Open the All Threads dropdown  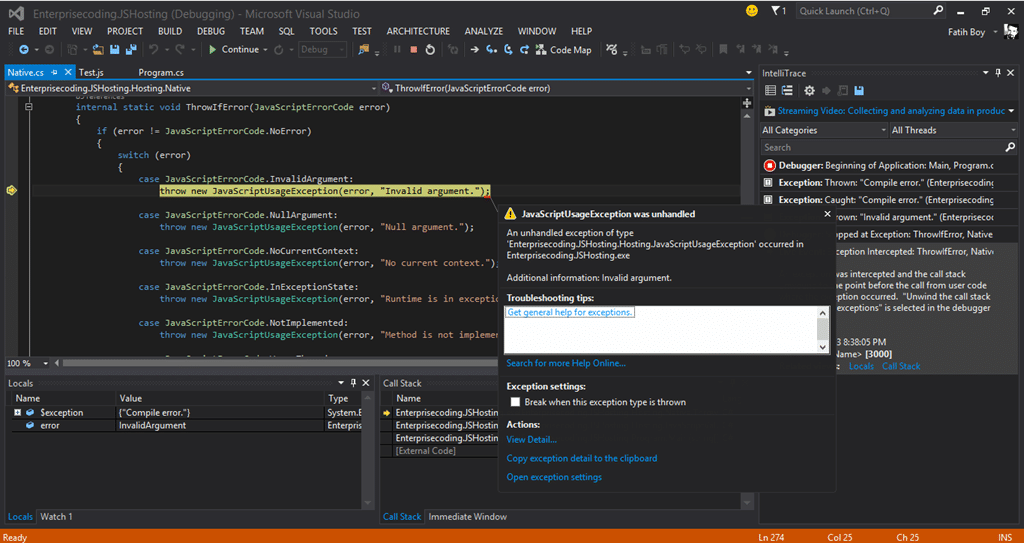pos(953,130)
